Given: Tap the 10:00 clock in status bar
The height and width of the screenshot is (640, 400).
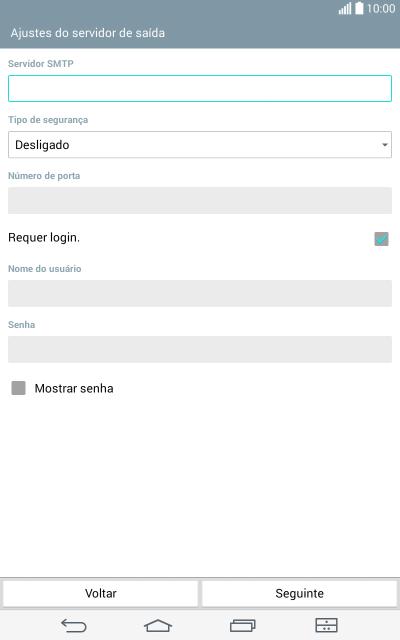Looking at the screenshot, I should (381, 9).
